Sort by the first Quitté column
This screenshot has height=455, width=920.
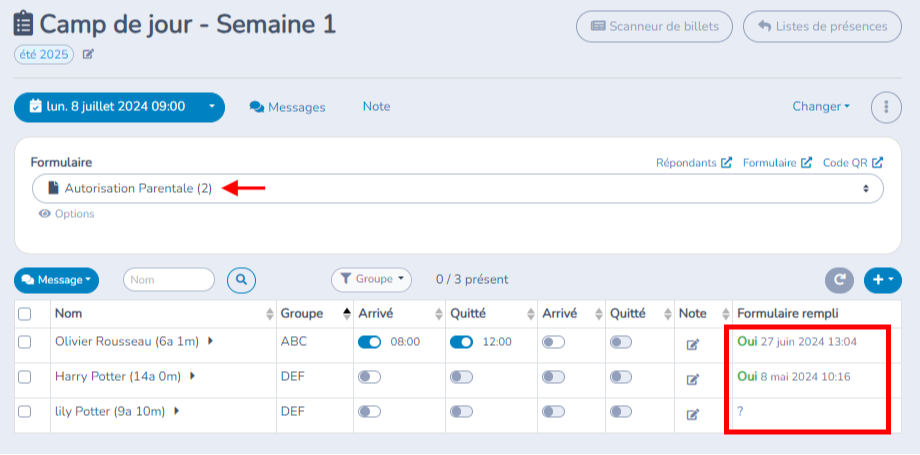(531, 314)
